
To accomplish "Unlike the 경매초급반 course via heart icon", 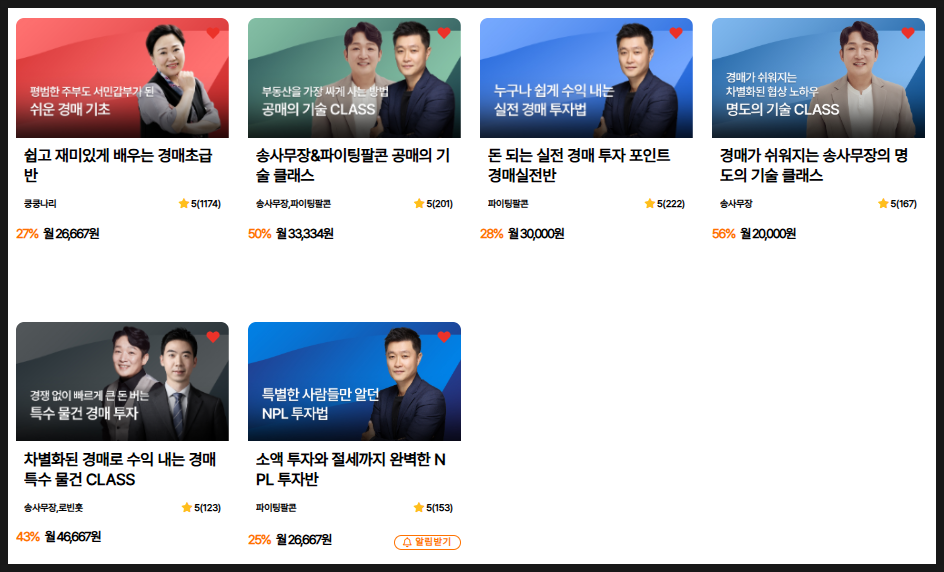I will [x=213, y=33].
